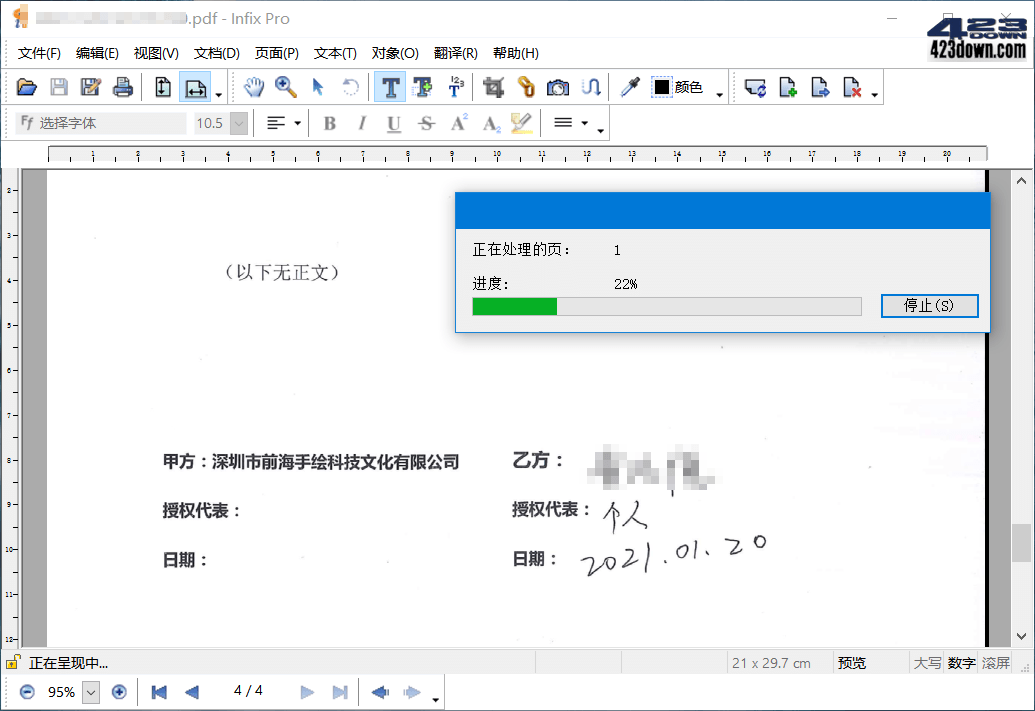This screenshot has height=711, width=1035.
Task: Click the 选择字体 font name field
Action: coord(100,122)
